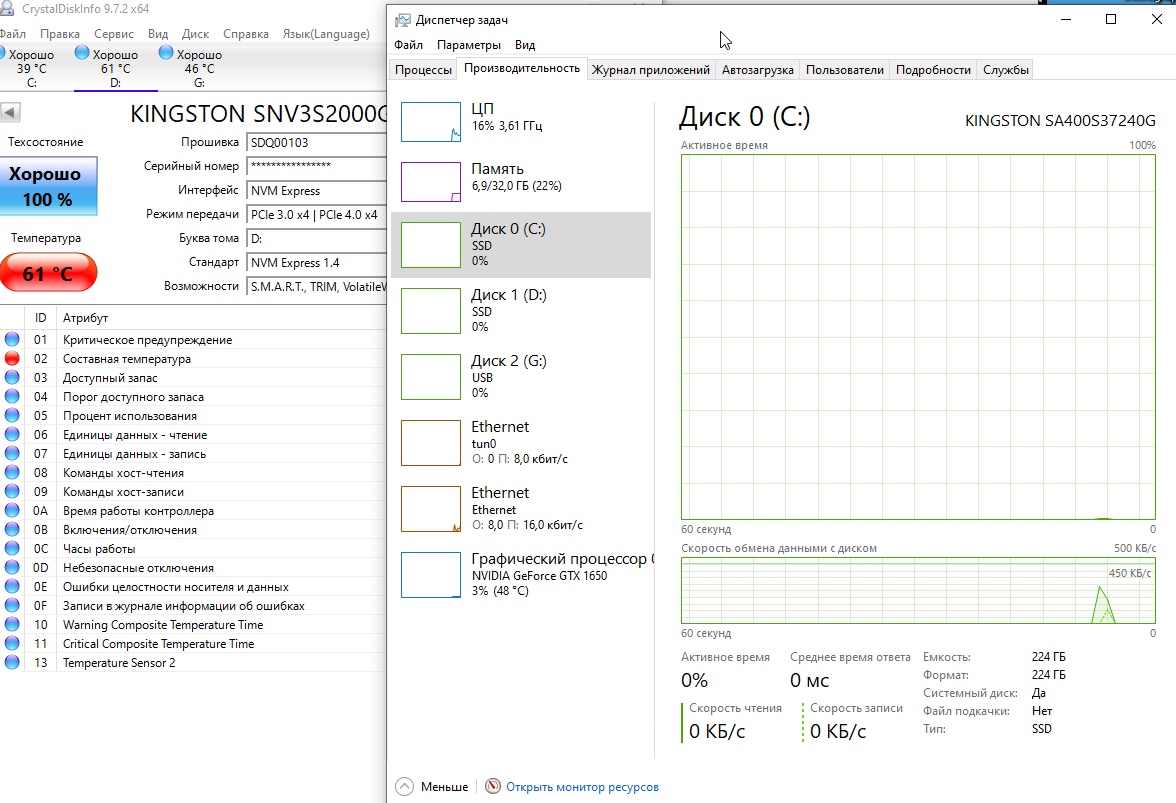Click the red Composite Temperature status orb
Screen dimensions: 1176x803
click(x=12, y=358)
